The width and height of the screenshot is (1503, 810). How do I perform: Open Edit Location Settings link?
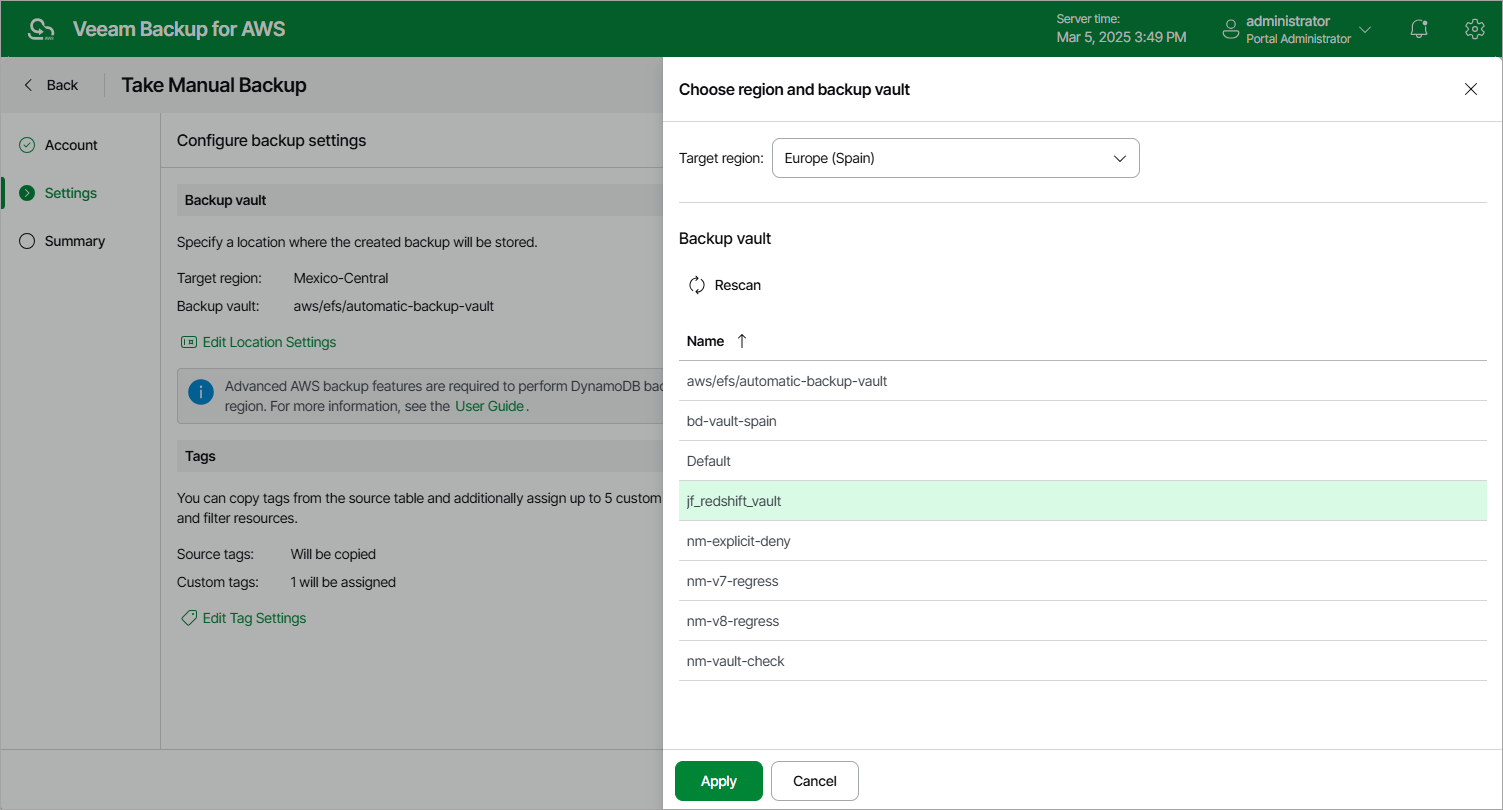tap(269, 342)
